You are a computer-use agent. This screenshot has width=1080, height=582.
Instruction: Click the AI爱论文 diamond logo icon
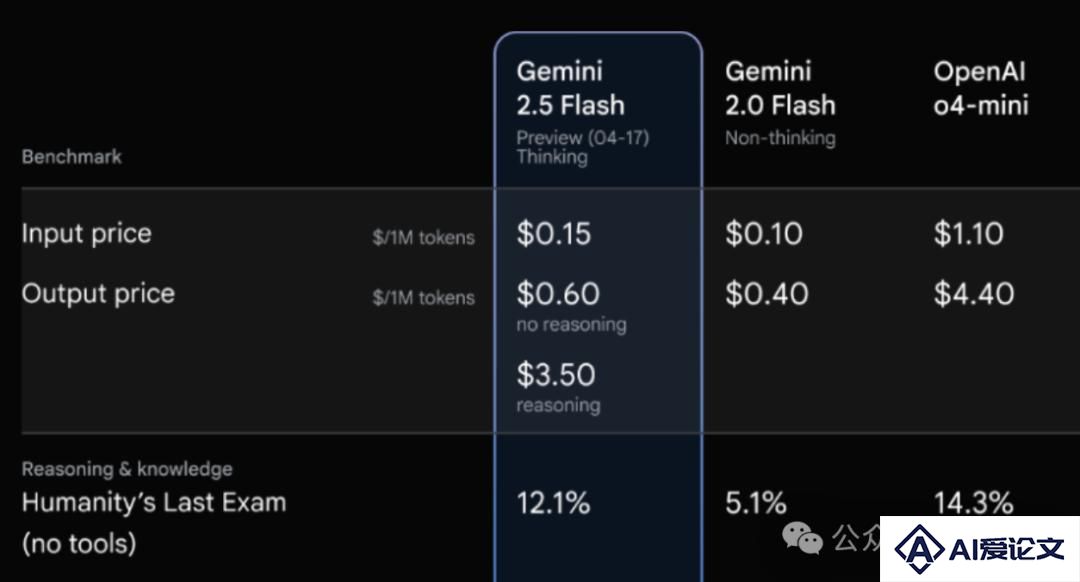919,549
